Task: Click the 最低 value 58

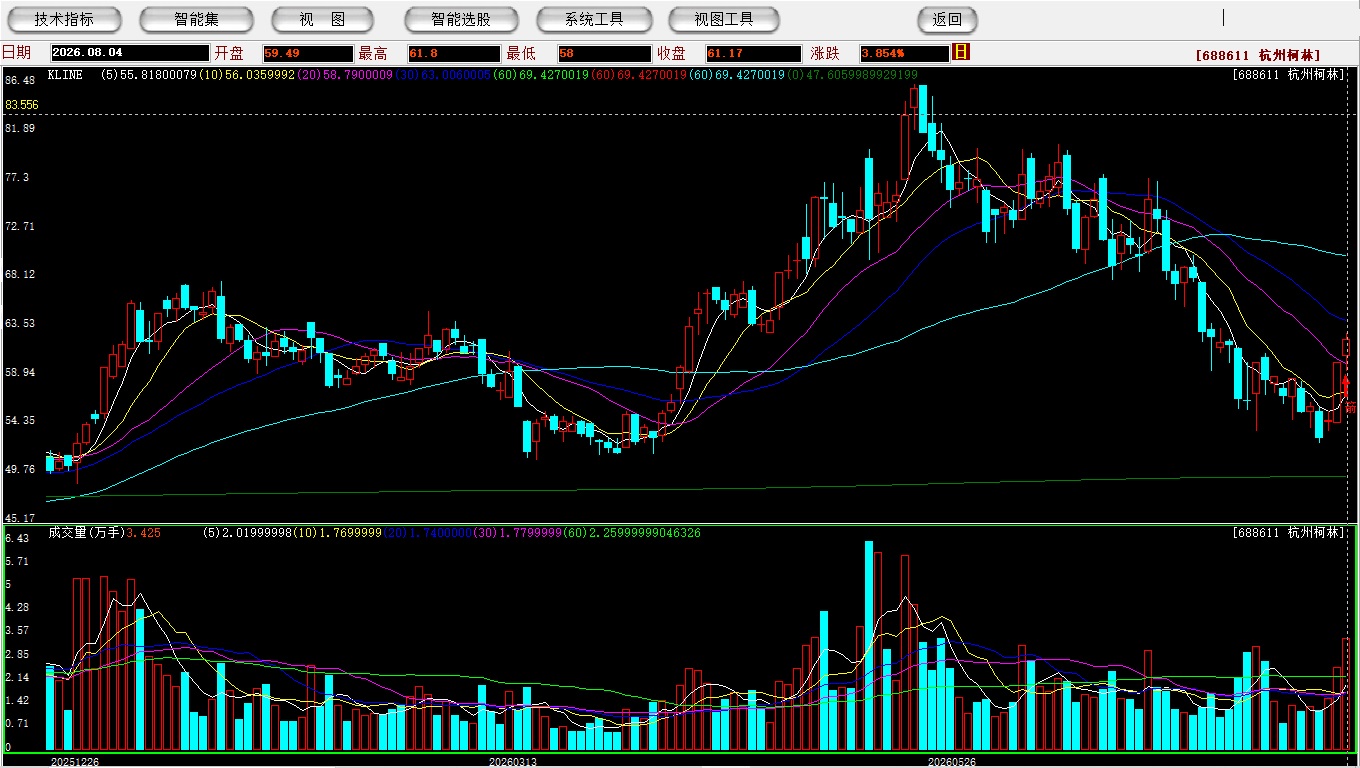Action: pyautogui.click(x=606, y=53)
